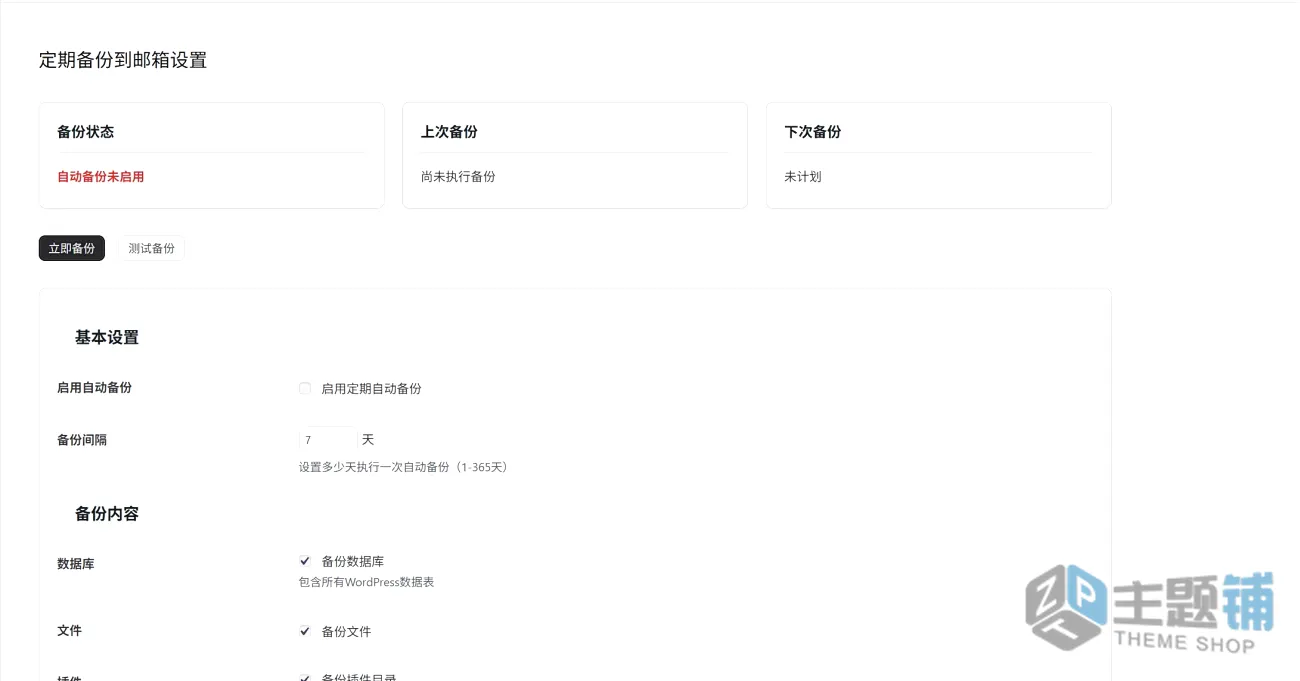The height and width of the screenshot is (681, 1300).
Task: Click the 测试备份 button
Action: tap(151, 248)
